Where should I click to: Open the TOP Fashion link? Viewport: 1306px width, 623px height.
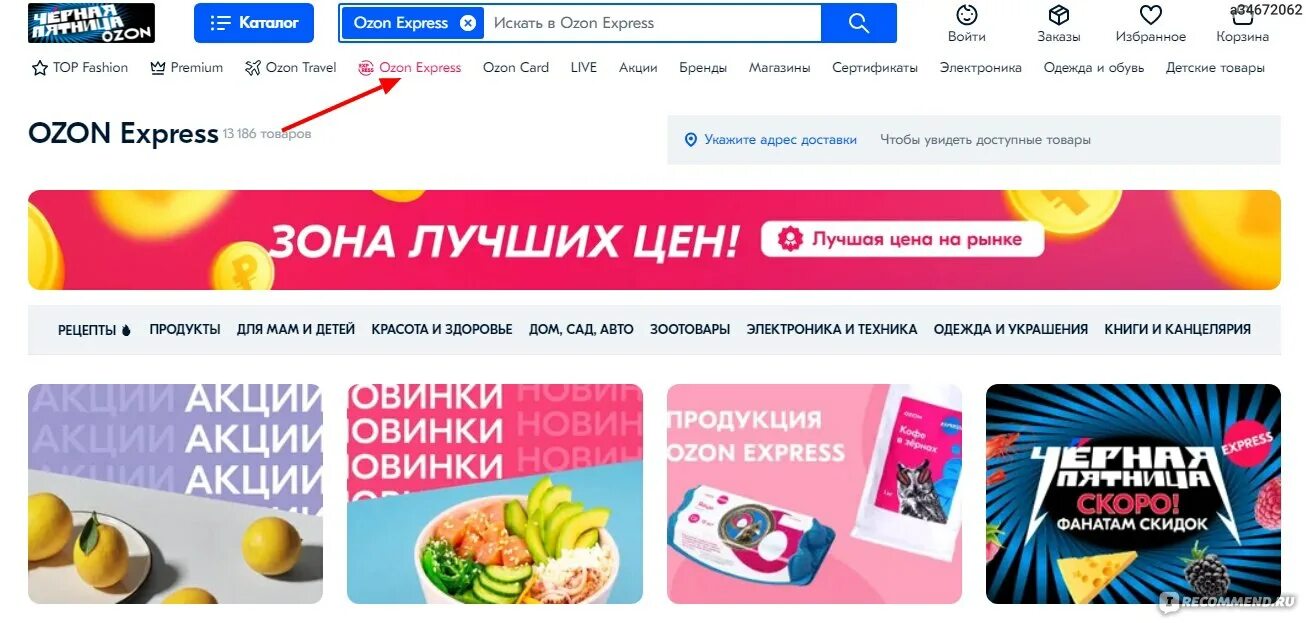[80, 68]
